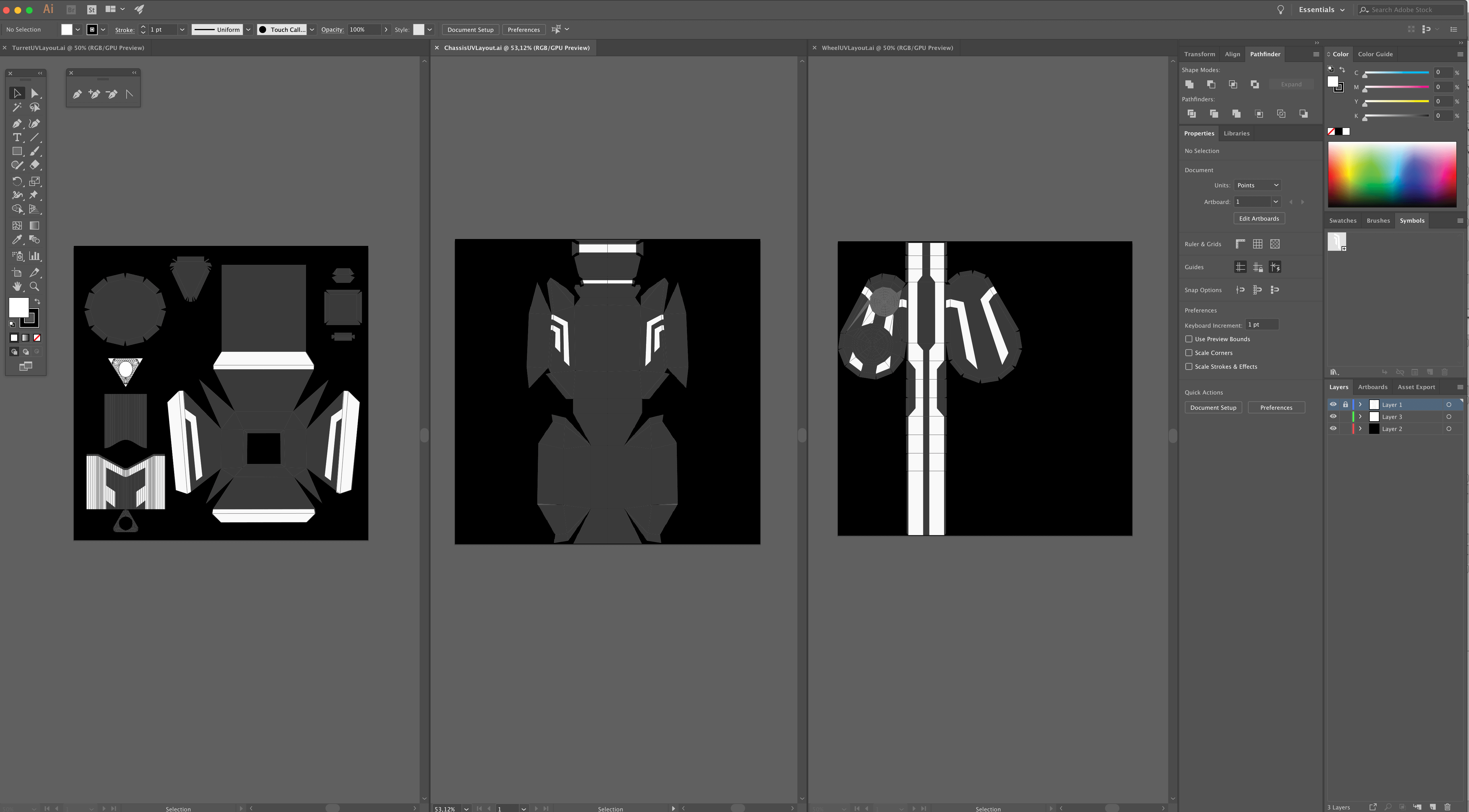The width and height of the screenshot is (1469, 812).
Task: Adjust the Cyan color slider
Action: (1396, 73)
